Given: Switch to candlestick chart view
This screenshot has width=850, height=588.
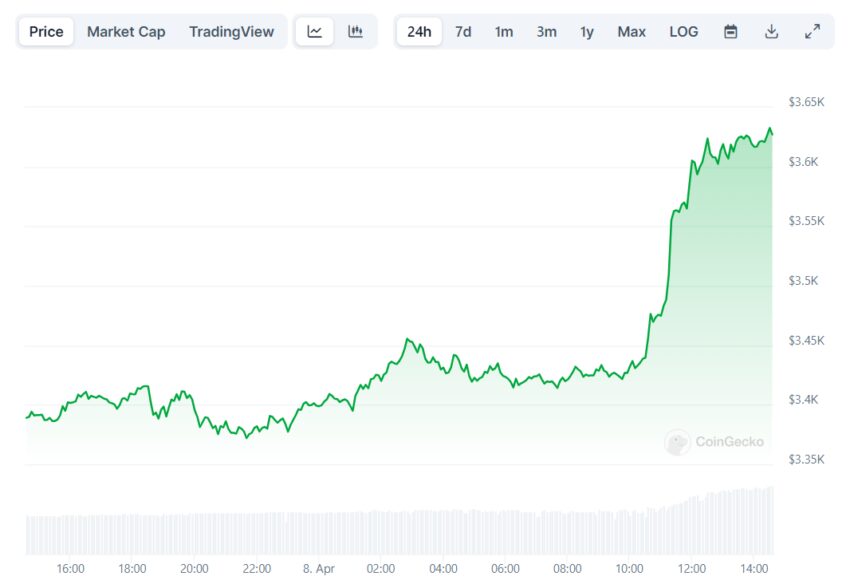Looking at the screenshot, I should click(x=355, y=31).
